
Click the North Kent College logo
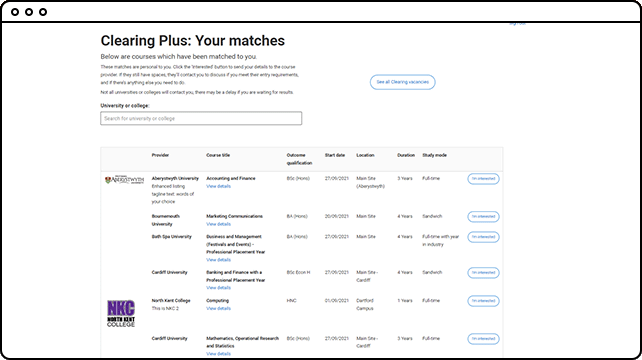[x=121, y=313]
